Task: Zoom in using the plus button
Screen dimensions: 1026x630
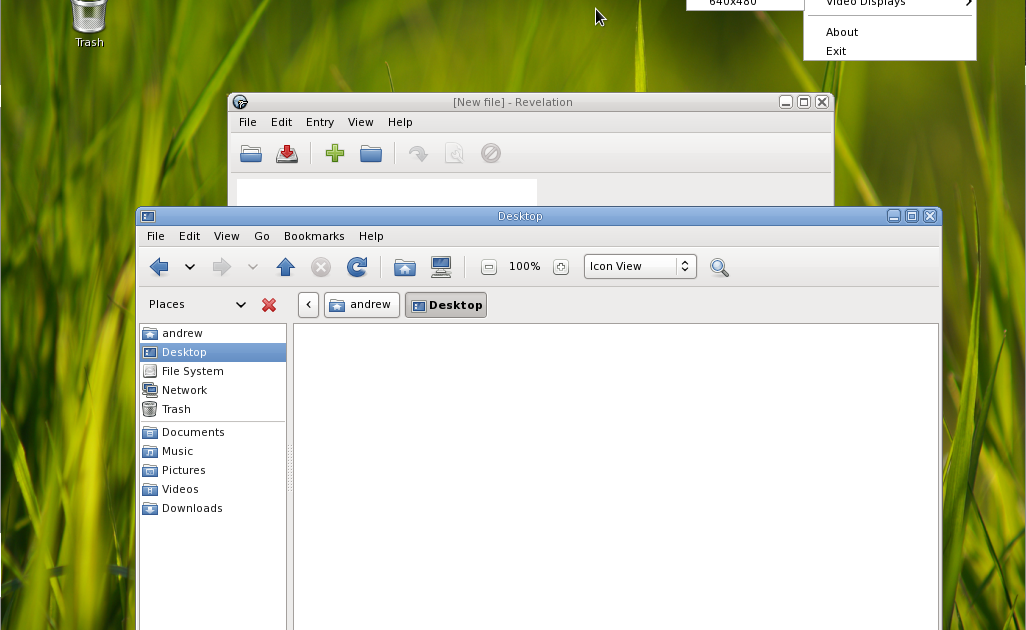Action: (x=561, y=267)
